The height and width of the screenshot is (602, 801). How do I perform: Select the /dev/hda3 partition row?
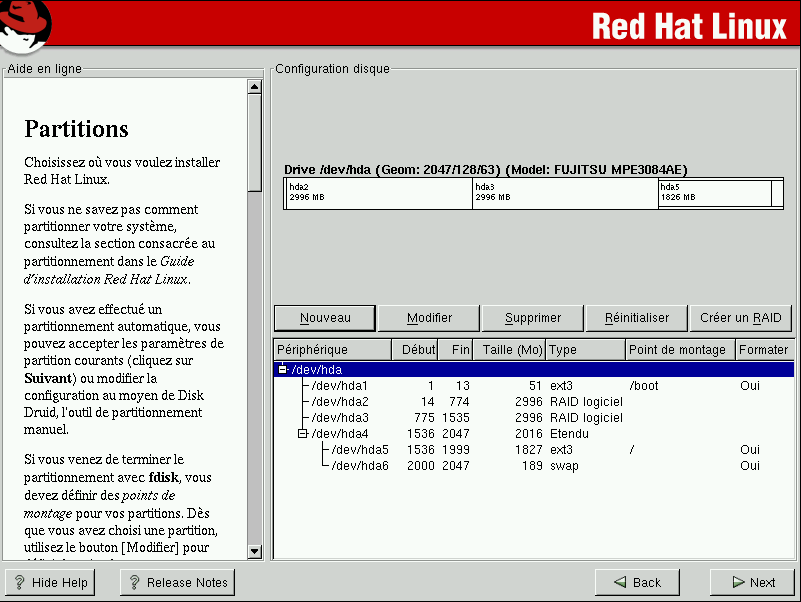click(534, 418)
